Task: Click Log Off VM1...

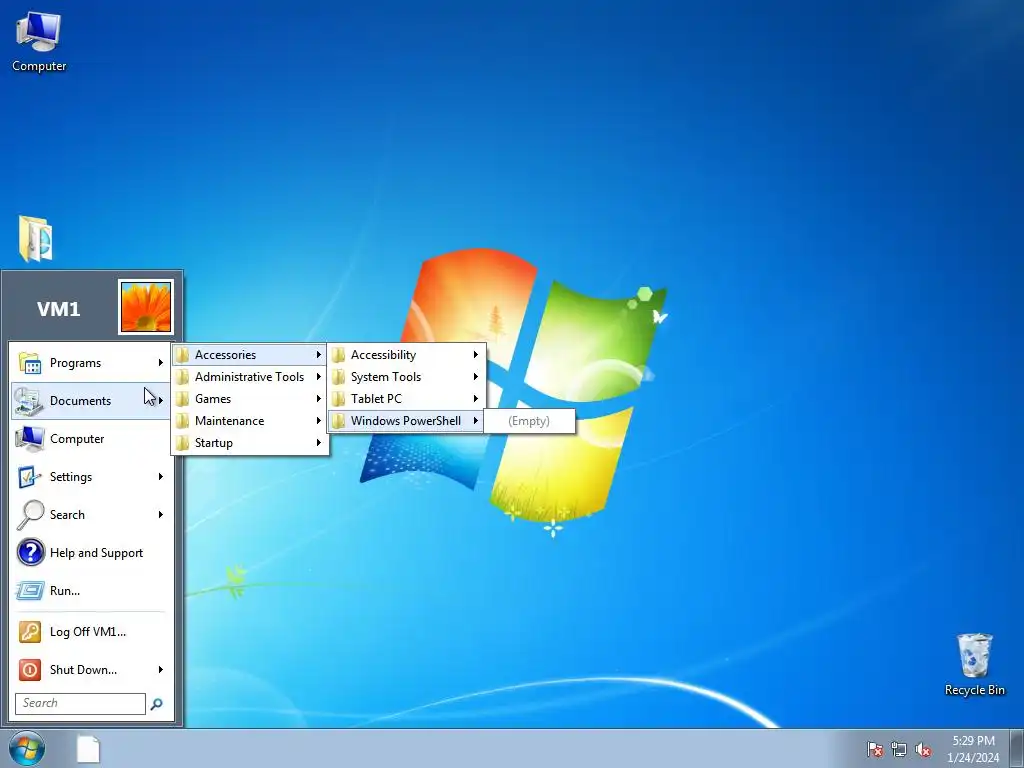Action: pos(91,632)
